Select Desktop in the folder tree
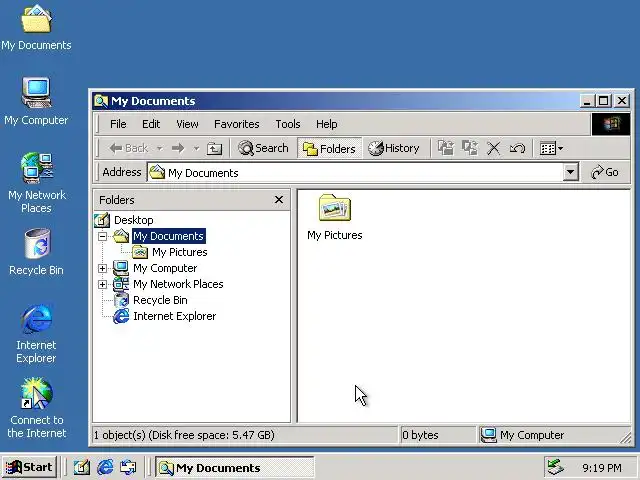The height and width of the screenshot is (480, 640). (133, 220)
